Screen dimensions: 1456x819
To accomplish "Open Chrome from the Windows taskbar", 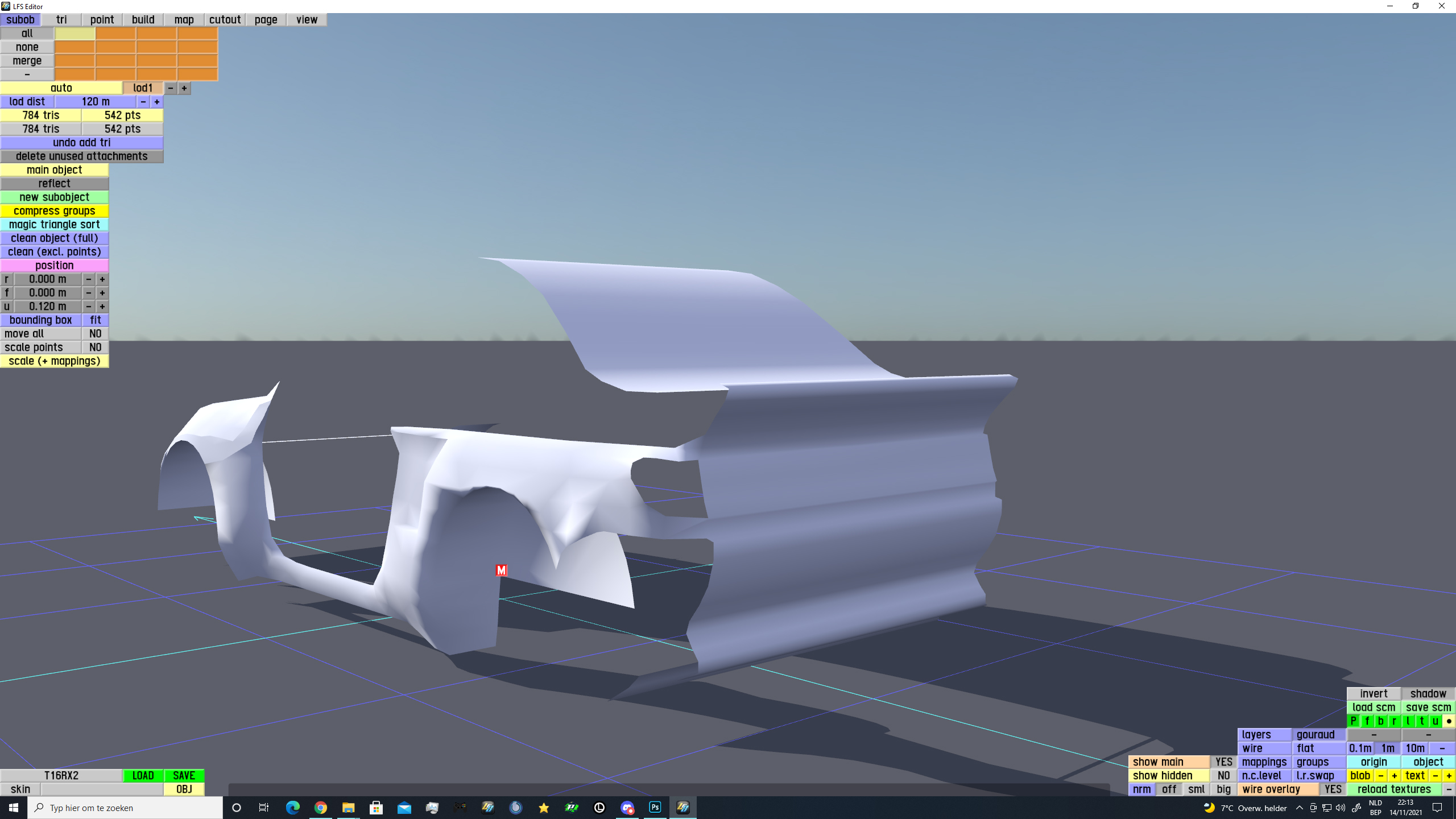I will [320, 807].
